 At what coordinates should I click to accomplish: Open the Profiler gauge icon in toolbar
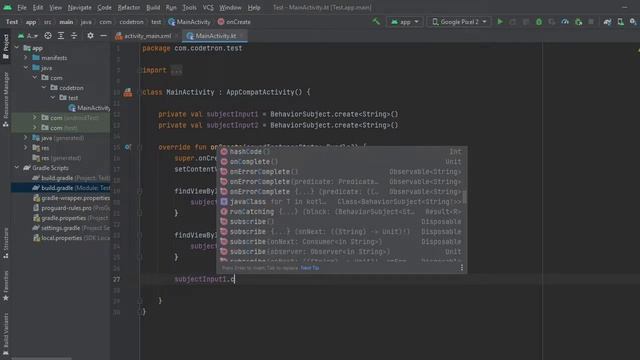tap(565, 22)
